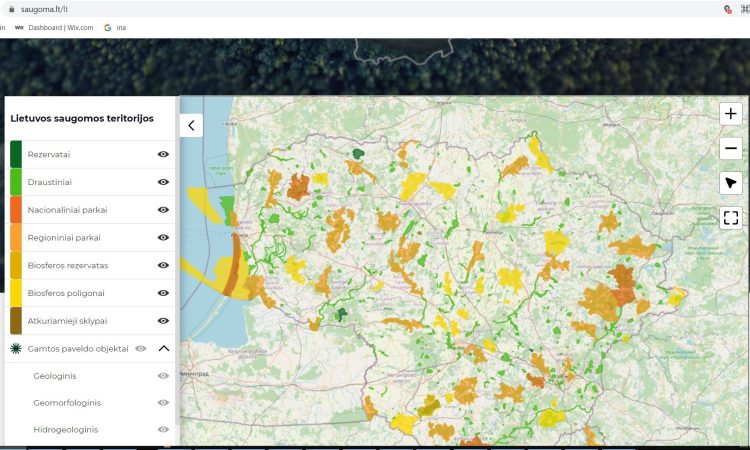The height and width of the screenshot is (450, 750).
Task: Show the Gamtos paveldo objektai layer
Action: click(141, 348)
